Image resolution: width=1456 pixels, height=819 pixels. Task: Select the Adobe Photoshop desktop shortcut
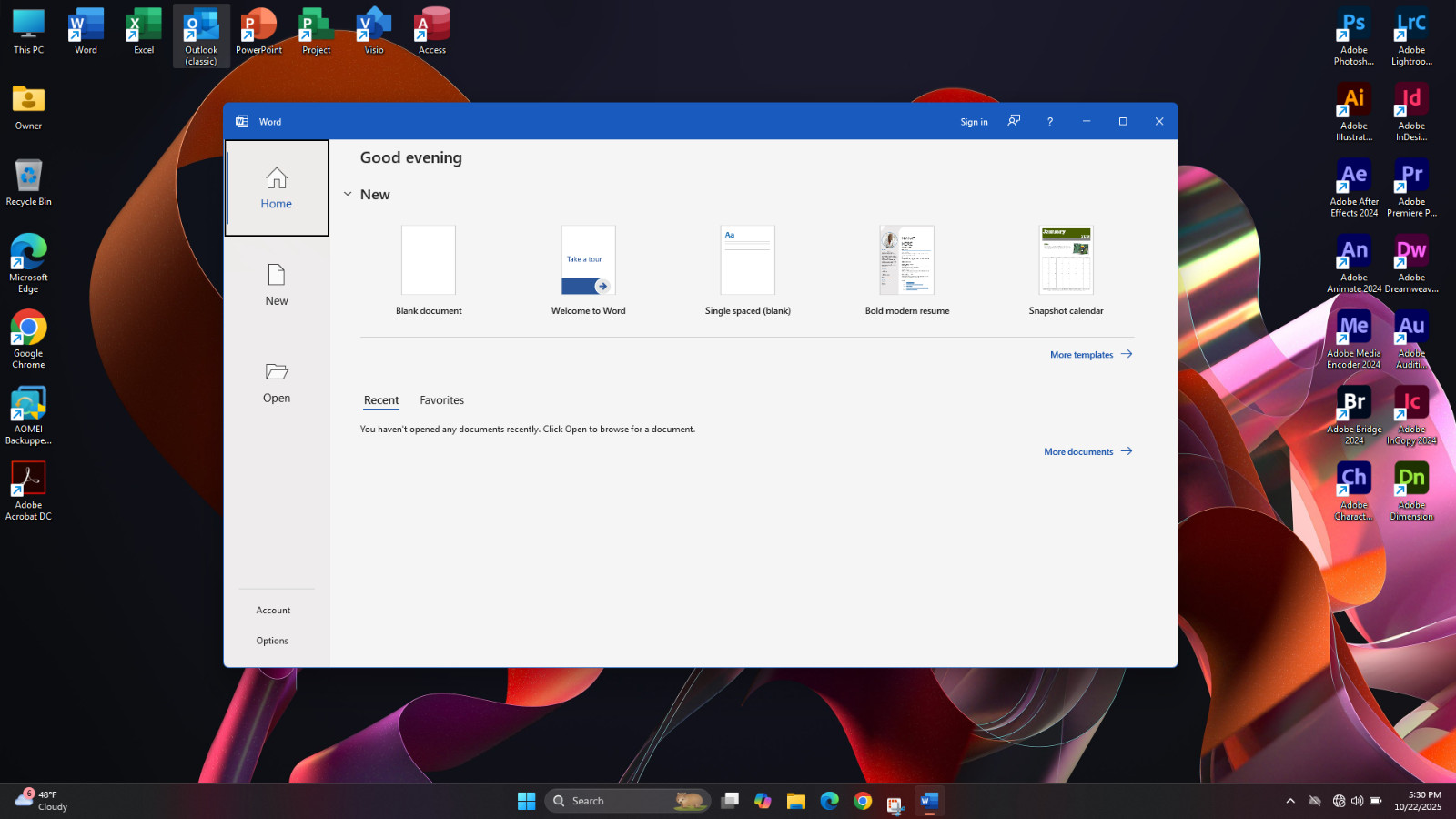[x=1354, y=36]
